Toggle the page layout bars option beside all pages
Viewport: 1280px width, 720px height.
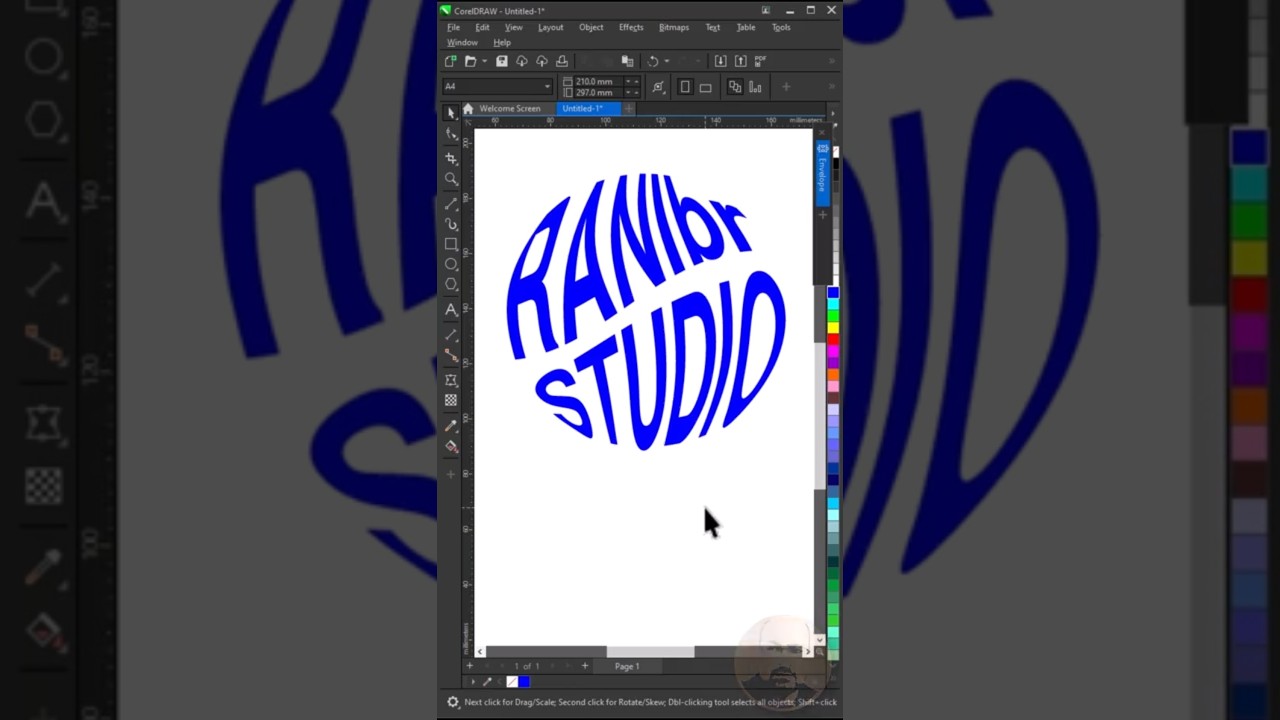[755, 87]
